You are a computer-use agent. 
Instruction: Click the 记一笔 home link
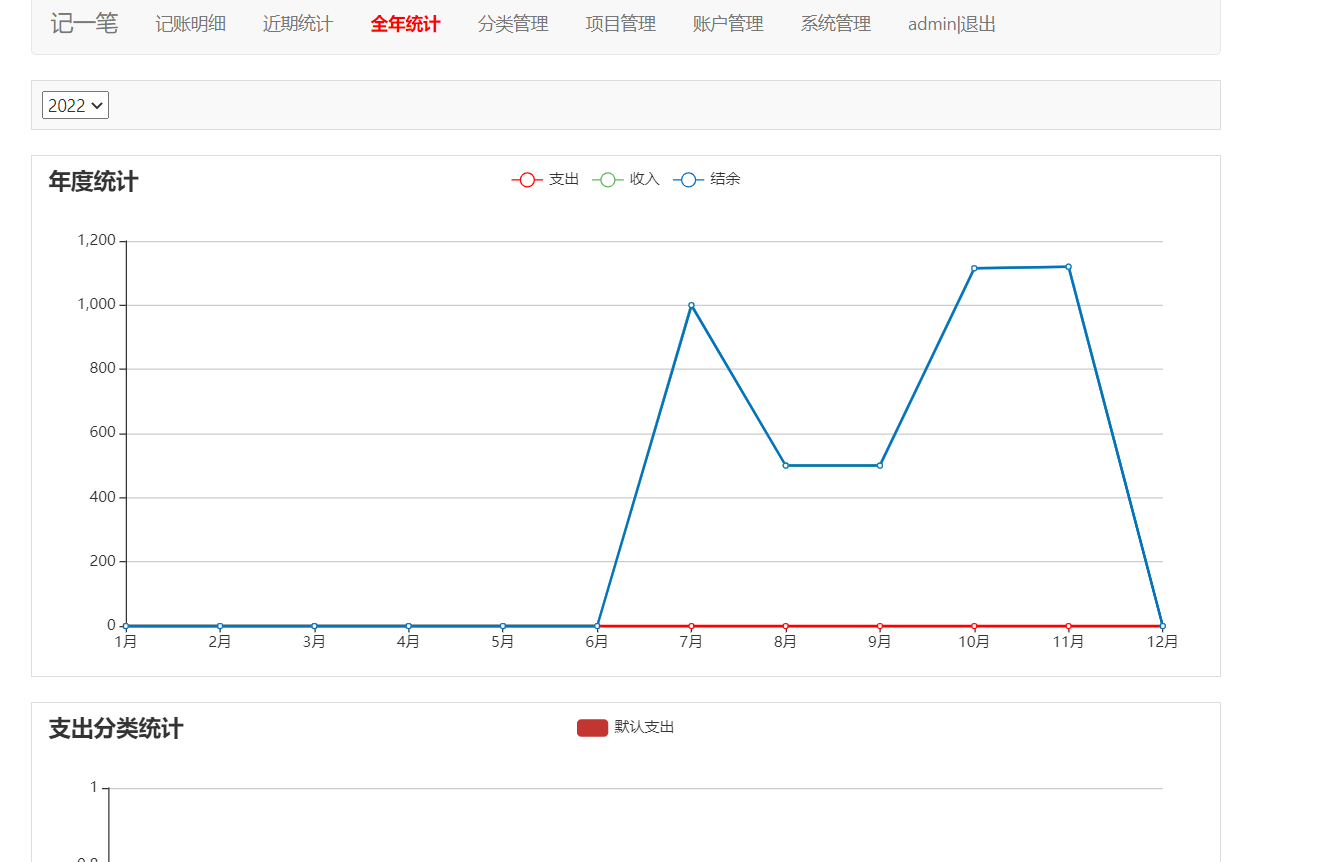(83, 24)
